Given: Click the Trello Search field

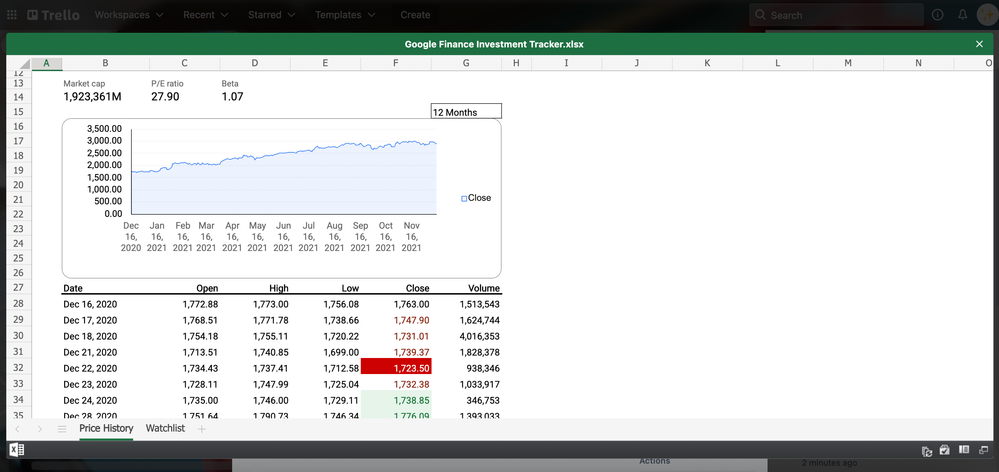Looking at the screenshot, I should coord(835,15).
